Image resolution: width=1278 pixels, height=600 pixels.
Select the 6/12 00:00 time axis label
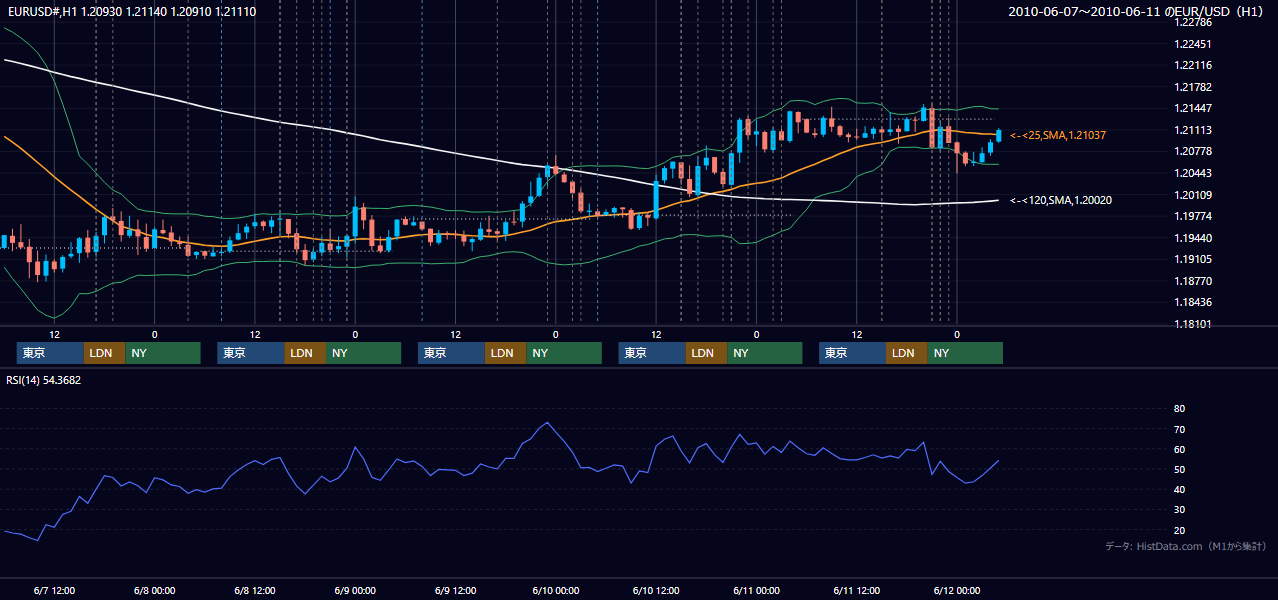956,591
